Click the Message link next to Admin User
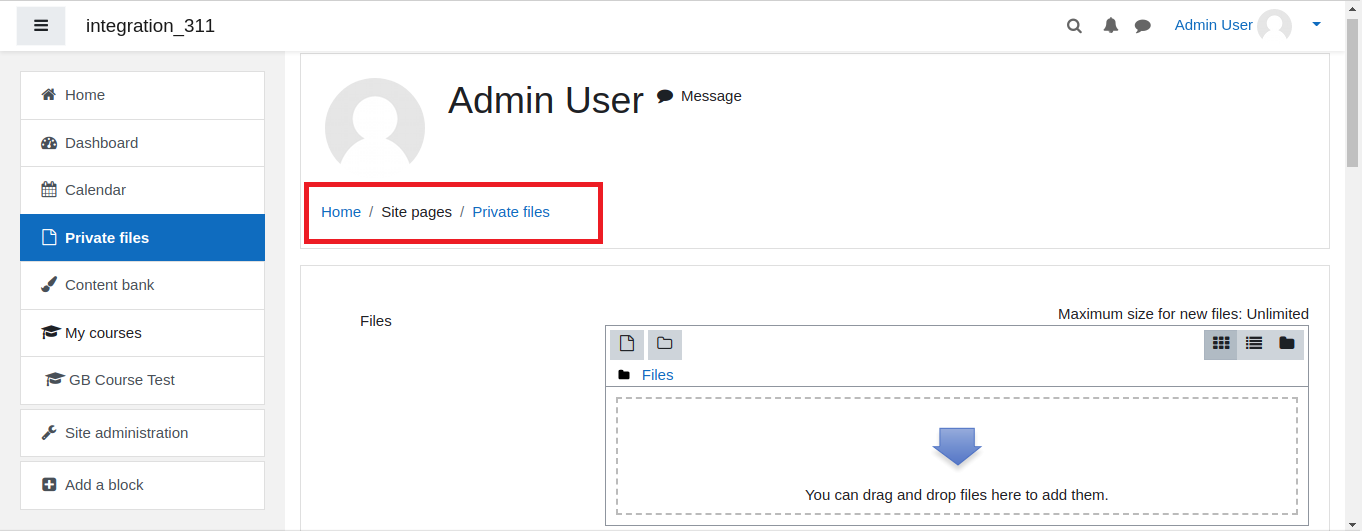The height and width of the screenshot is (531, 1362). (x=699, y=96)
